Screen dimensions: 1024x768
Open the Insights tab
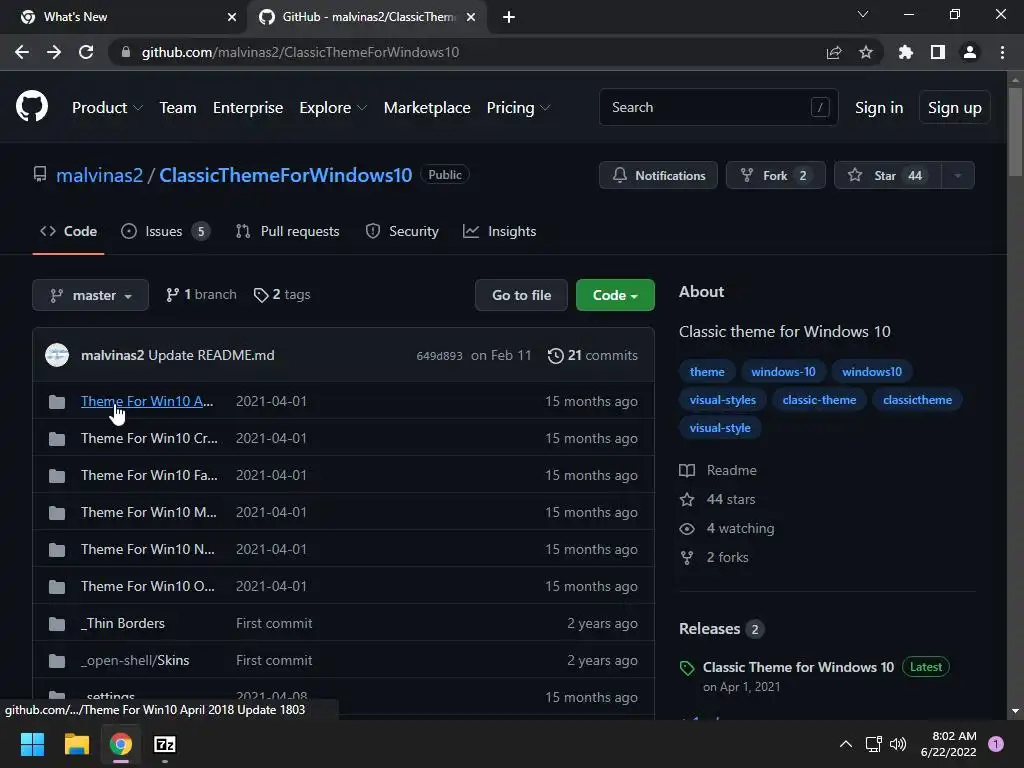pyautogui.click(x=500, y=231)
